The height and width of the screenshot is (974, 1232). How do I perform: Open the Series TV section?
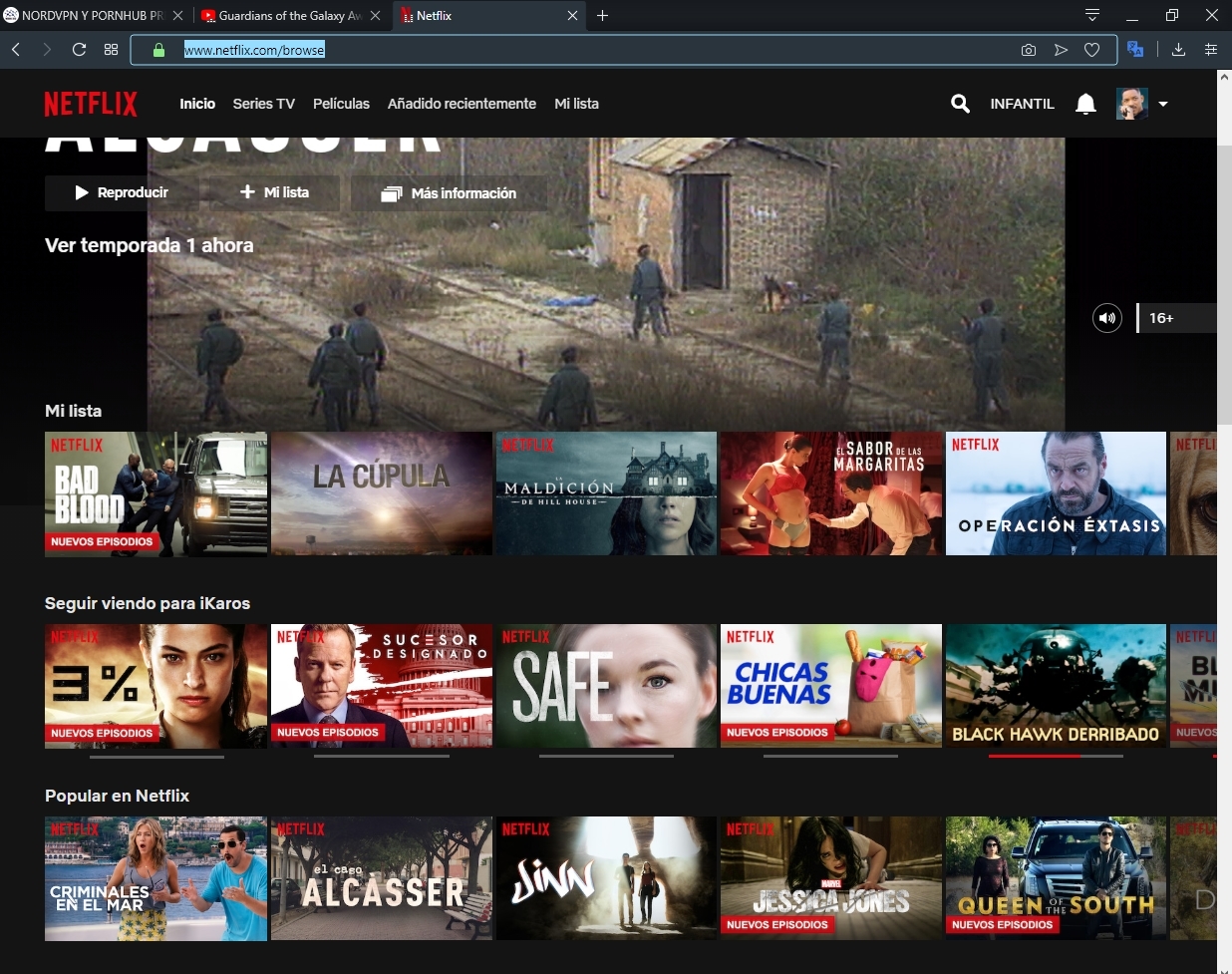pyautogui.click(x=264, y=104)
